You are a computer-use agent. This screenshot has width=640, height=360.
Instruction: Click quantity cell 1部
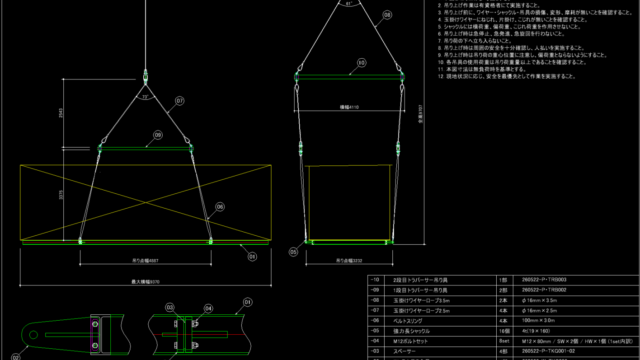503,280
